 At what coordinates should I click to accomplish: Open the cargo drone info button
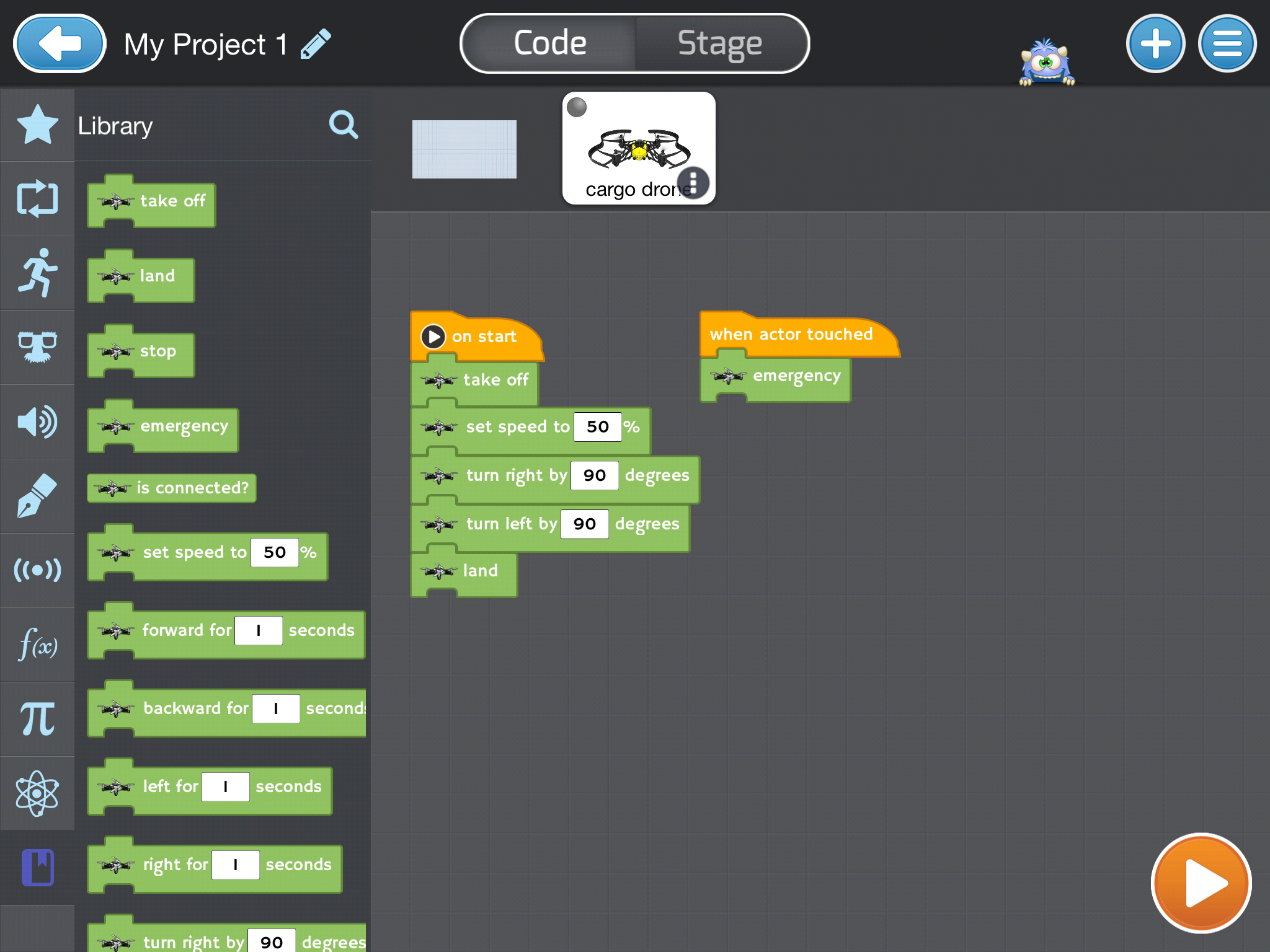(x=693, y=182)
